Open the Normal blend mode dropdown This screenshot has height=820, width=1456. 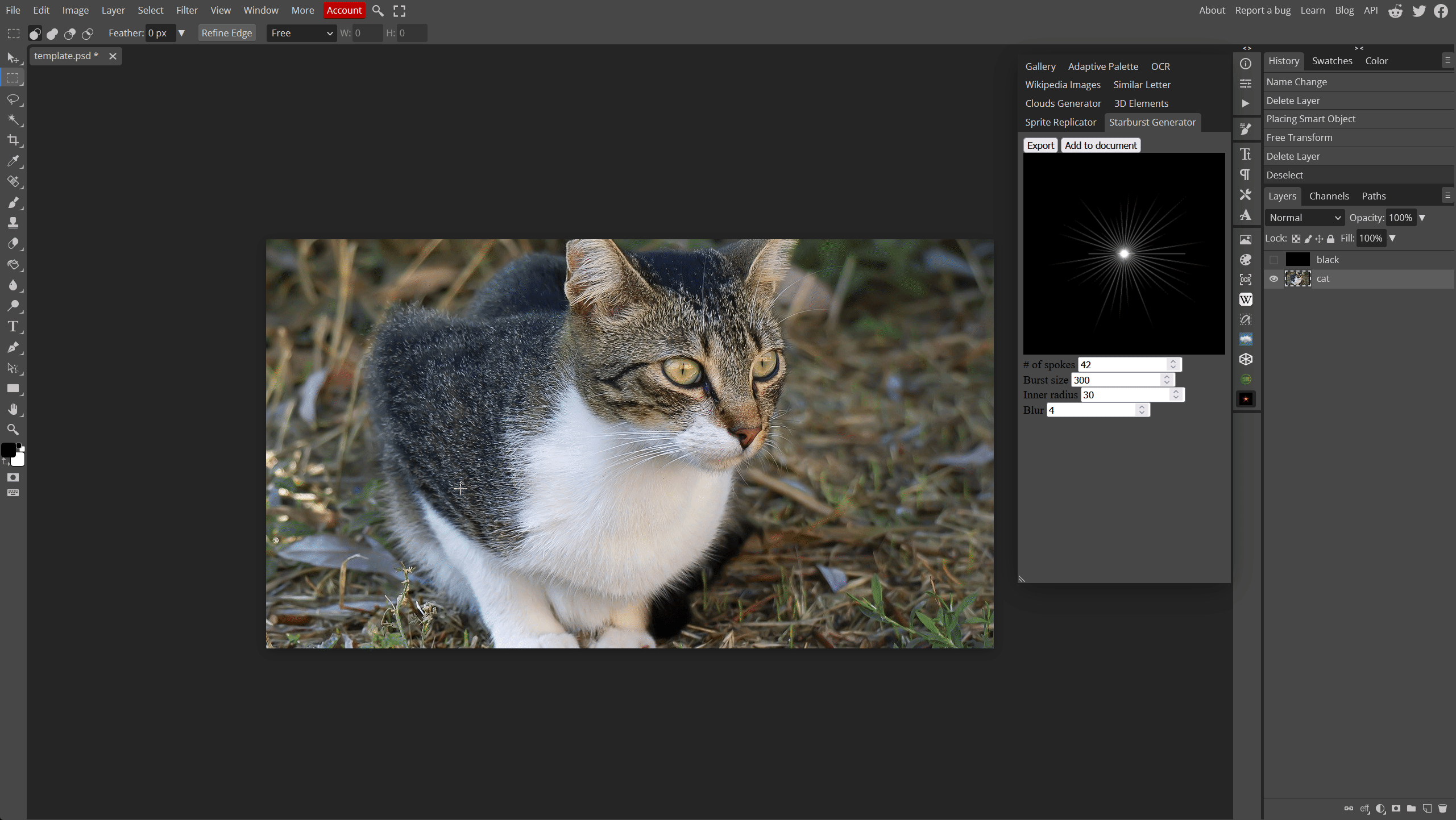[1304, 218]
